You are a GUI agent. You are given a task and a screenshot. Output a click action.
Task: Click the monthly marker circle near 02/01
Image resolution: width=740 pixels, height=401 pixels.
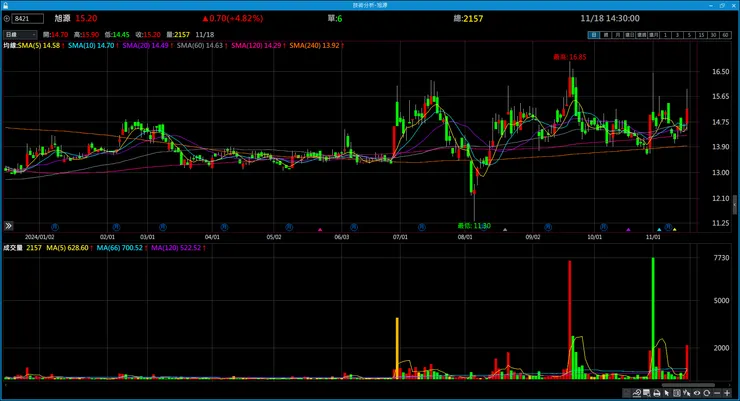tap(116, 227)
